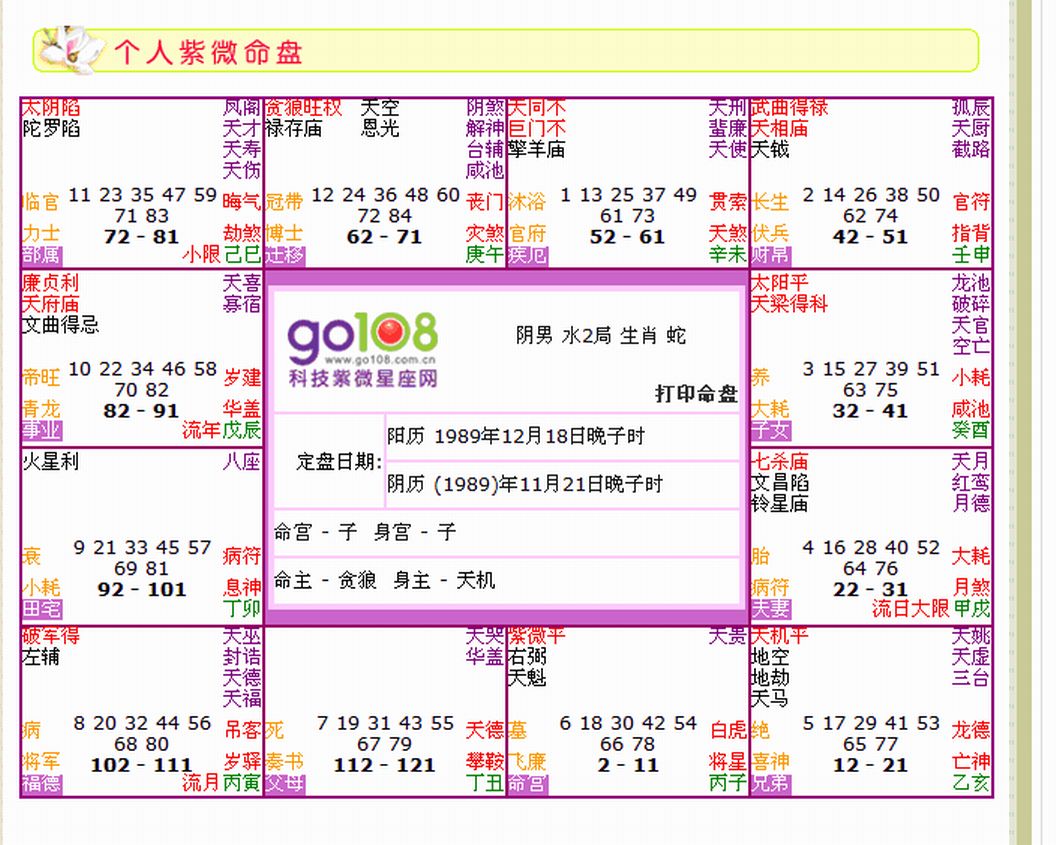1056x845 pixels.
Task: Select the 命宫 palace label
Action: 527,784
